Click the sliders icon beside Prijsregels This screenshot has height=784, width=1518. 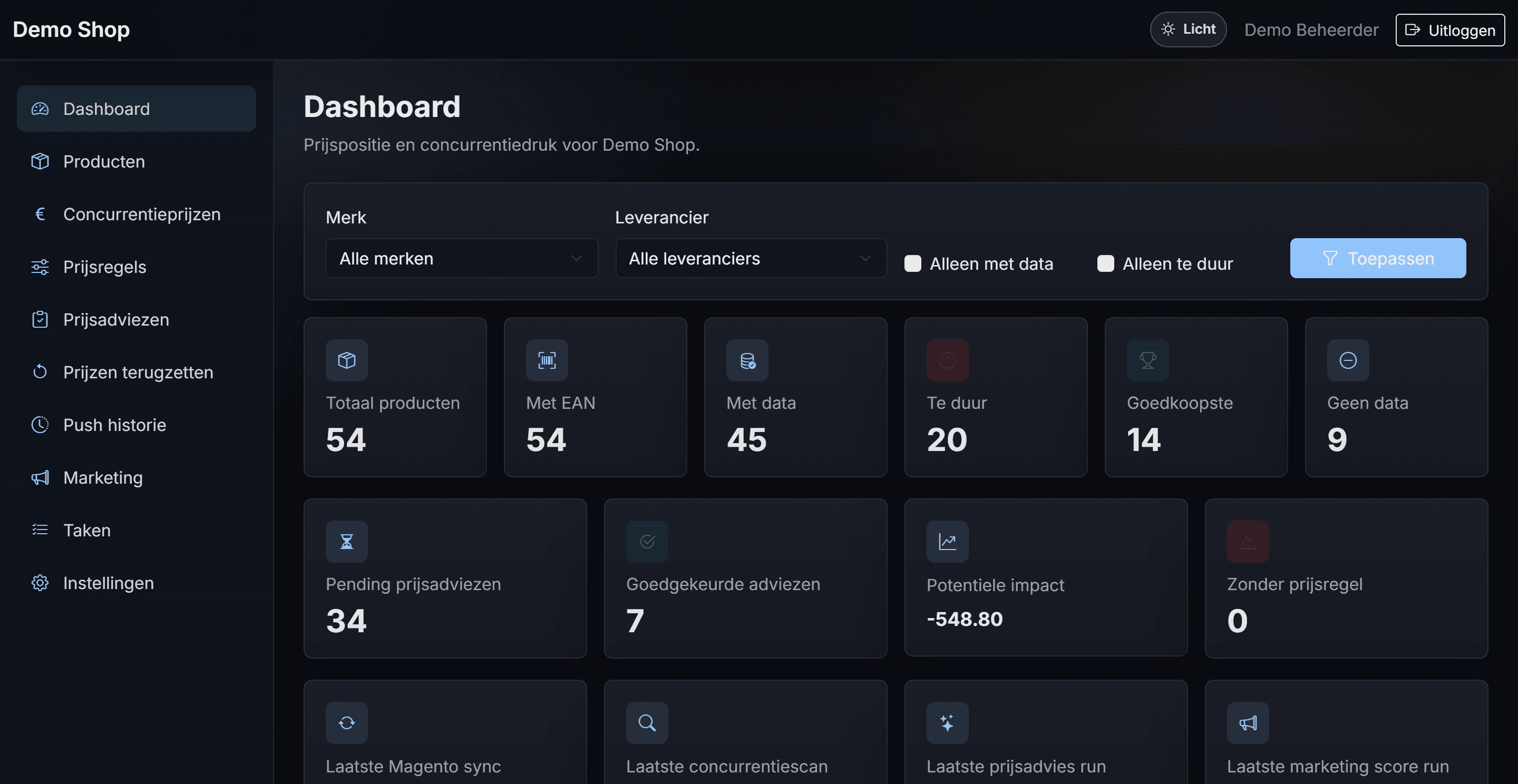pyautogui.click(x=40, y=267)
